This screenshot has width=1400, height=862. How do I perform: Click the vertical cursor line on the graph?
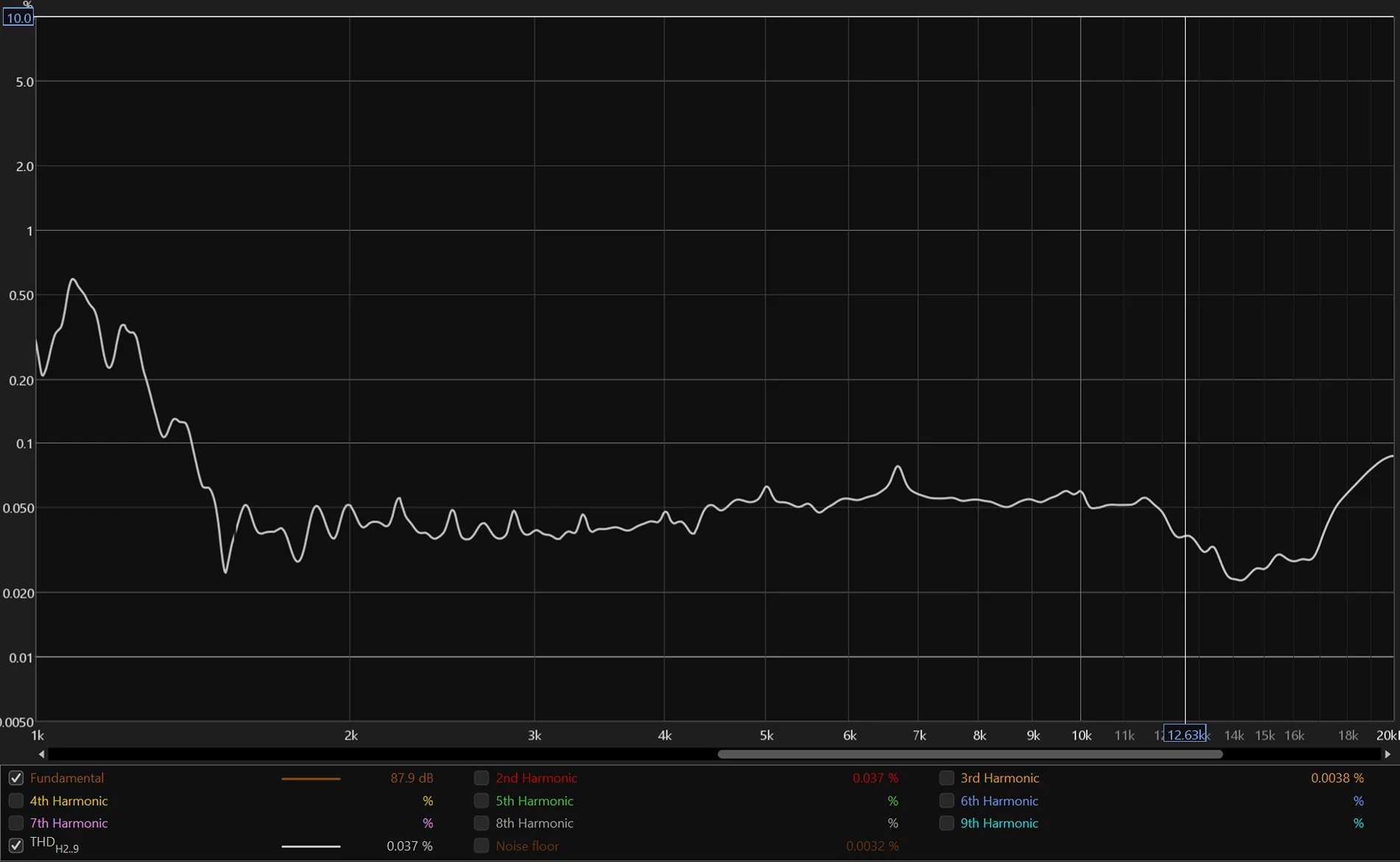pos(1185,295)
